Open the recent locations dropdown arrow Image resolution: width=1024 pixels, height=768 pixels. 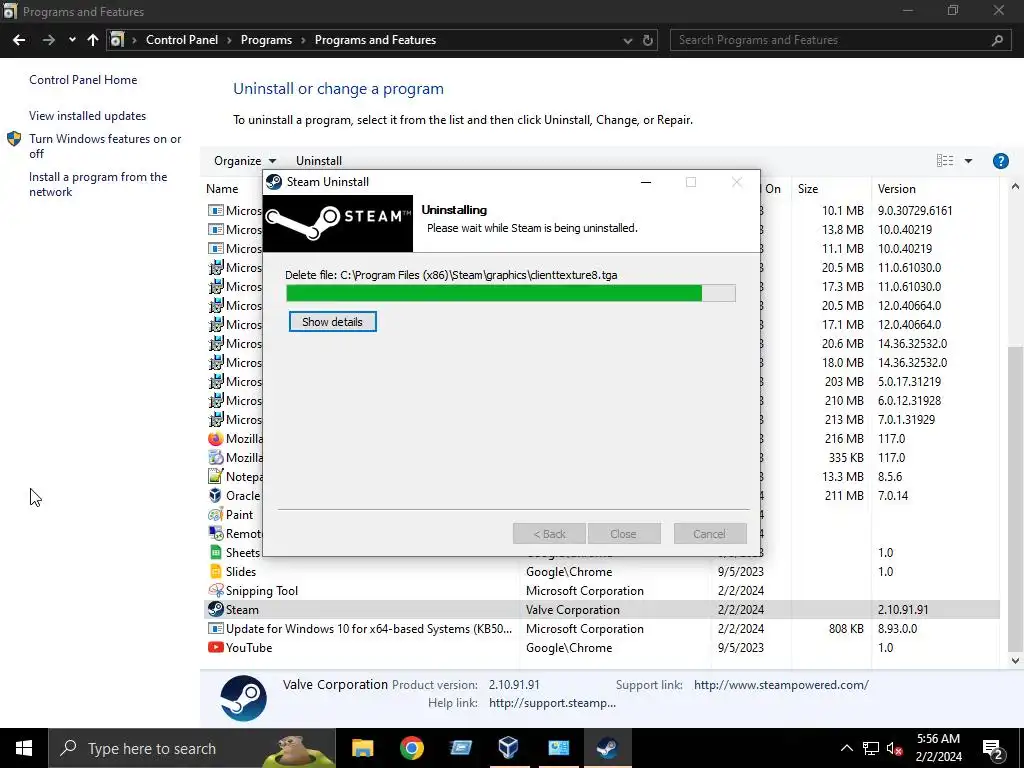(x=72, y=40)
